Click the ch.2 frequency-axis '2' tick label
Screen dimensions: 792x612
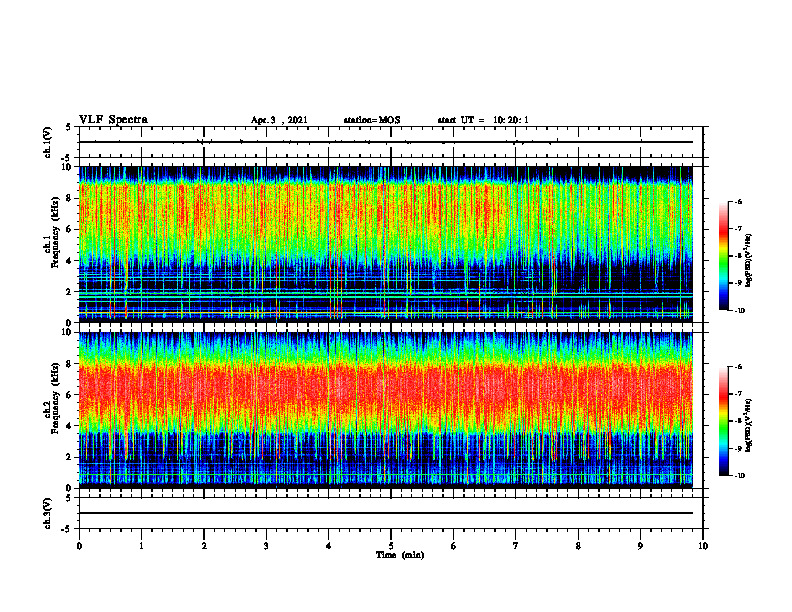(x=70, y=457)
